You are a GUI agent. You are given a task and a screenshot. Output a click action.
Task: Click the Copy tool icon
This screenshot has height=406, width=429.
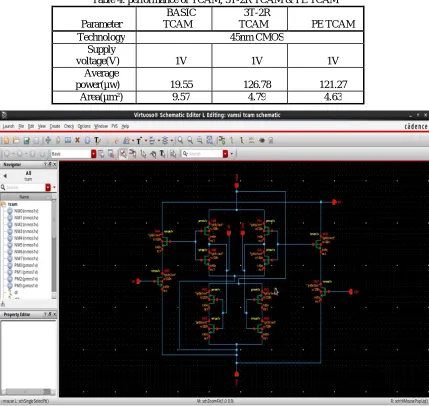coord(58,140)
